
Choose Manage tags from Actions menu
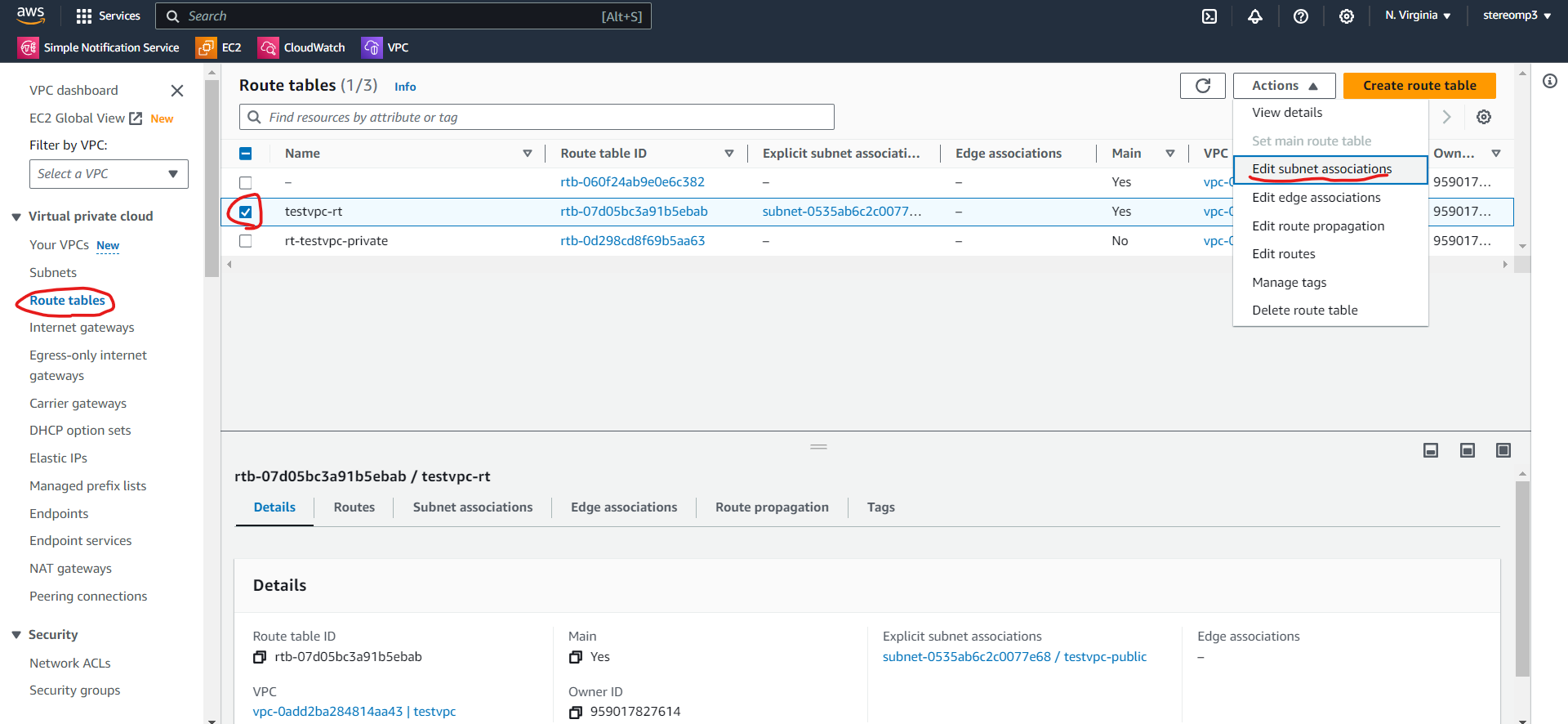coord(1330,283)
